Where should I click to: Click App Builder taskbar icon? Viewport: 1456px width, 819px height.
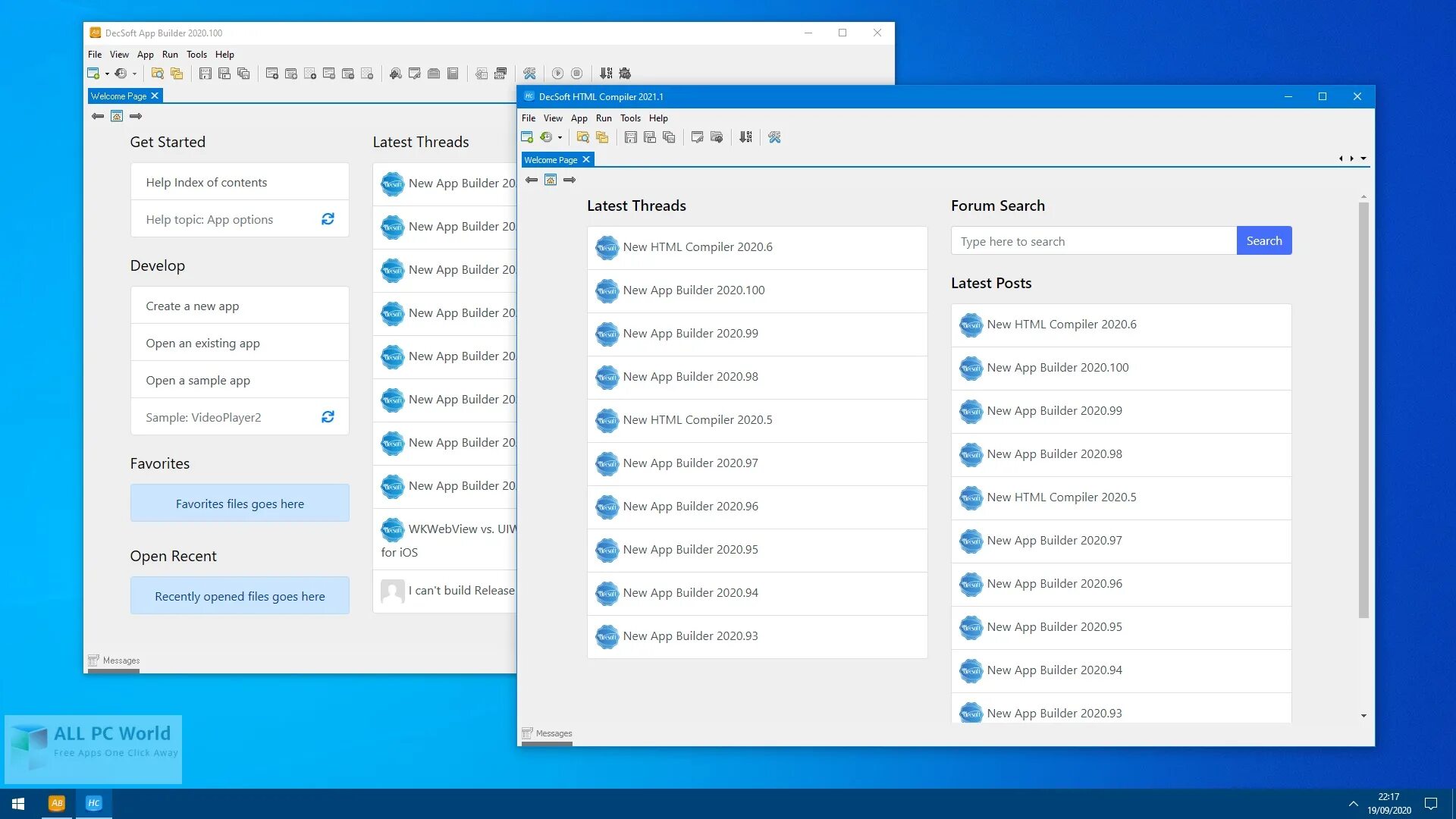point(57,803)
